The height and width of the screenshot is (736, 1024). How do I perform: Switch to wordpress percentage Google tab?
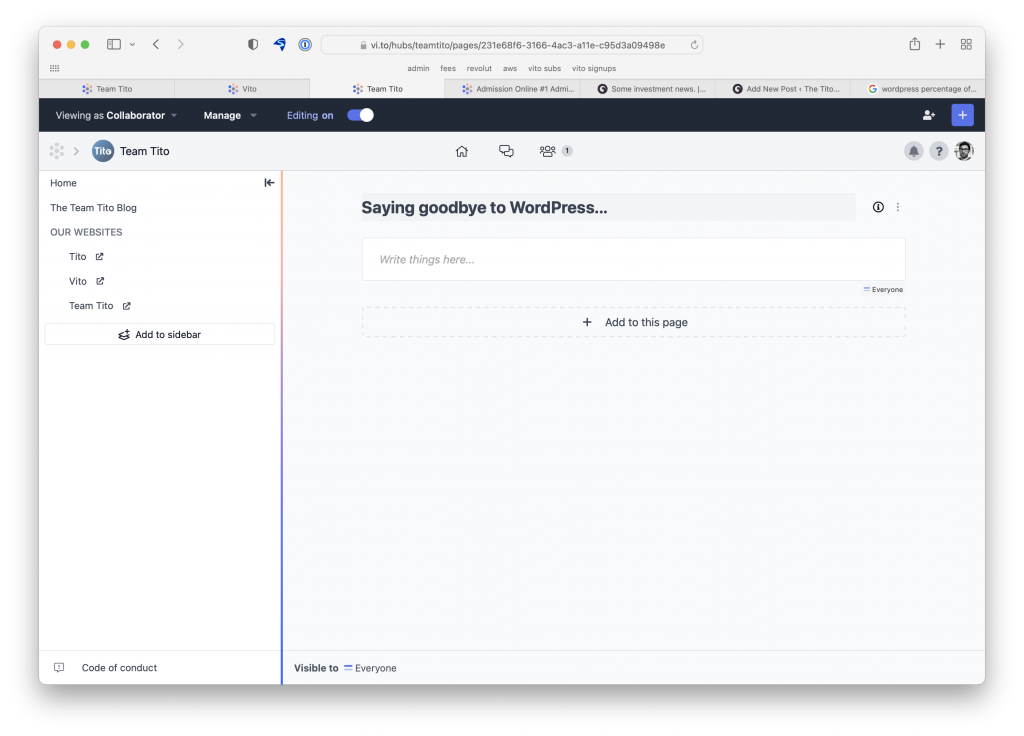[918, 89]
